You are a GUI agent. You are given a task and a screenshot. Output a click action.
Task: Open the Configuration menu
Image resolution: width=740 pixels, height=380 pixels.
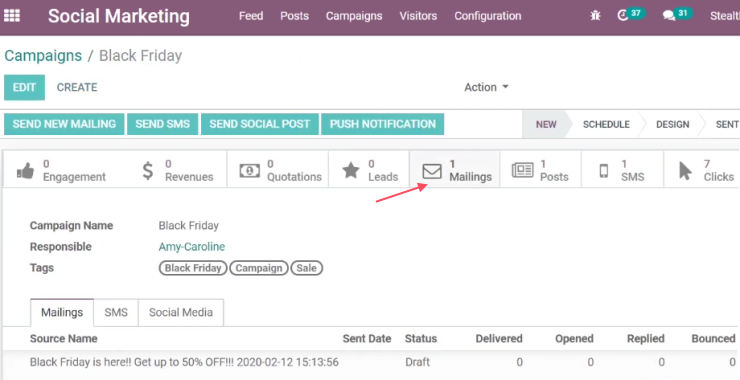[x=488, y=16]
